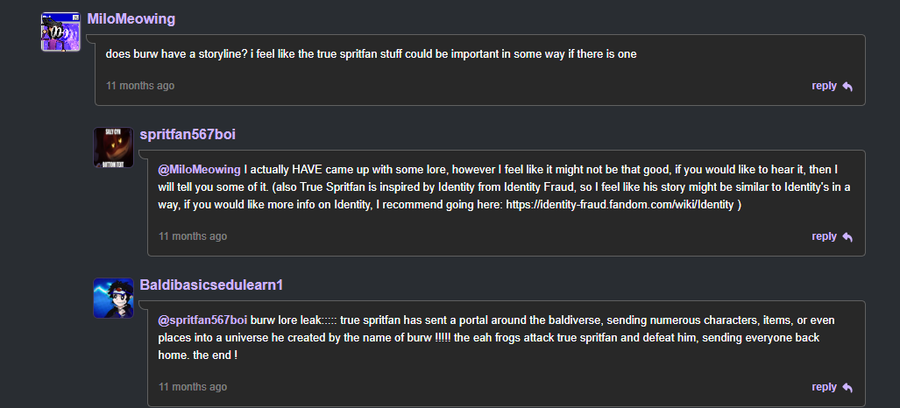Open spritfan567boi's profile avatar
The width and height of the screenshot is (900, 408).
[113, 147]
